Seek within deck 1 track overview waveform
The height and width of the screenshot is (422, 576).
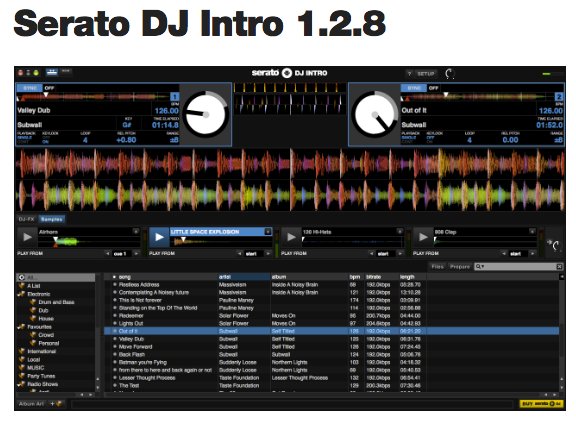tap(93, 97)
